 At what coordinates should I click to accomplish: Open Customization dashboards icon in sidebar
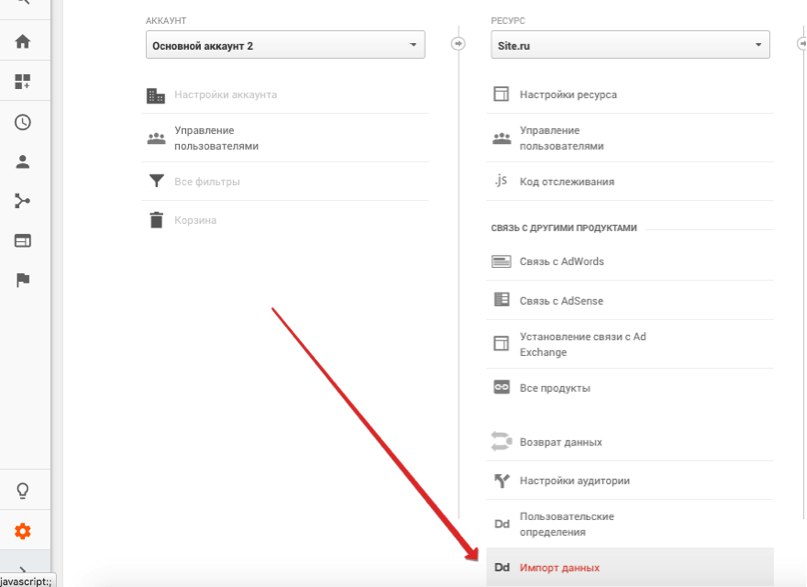tap(23, 81)
